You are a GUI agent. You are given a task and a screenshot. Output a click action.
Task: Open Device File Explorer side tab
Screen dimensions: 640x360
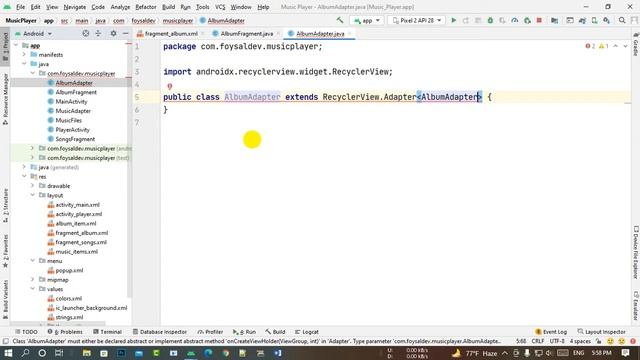[636, 252]
